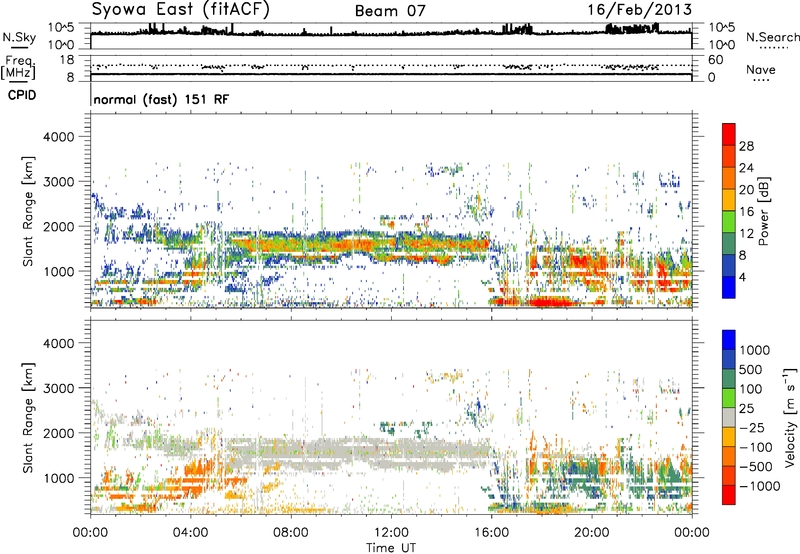This screenshot has width=800, height=554.
Task: Click the orange power band near 12:00 UT
Action: tap(391, 244)
